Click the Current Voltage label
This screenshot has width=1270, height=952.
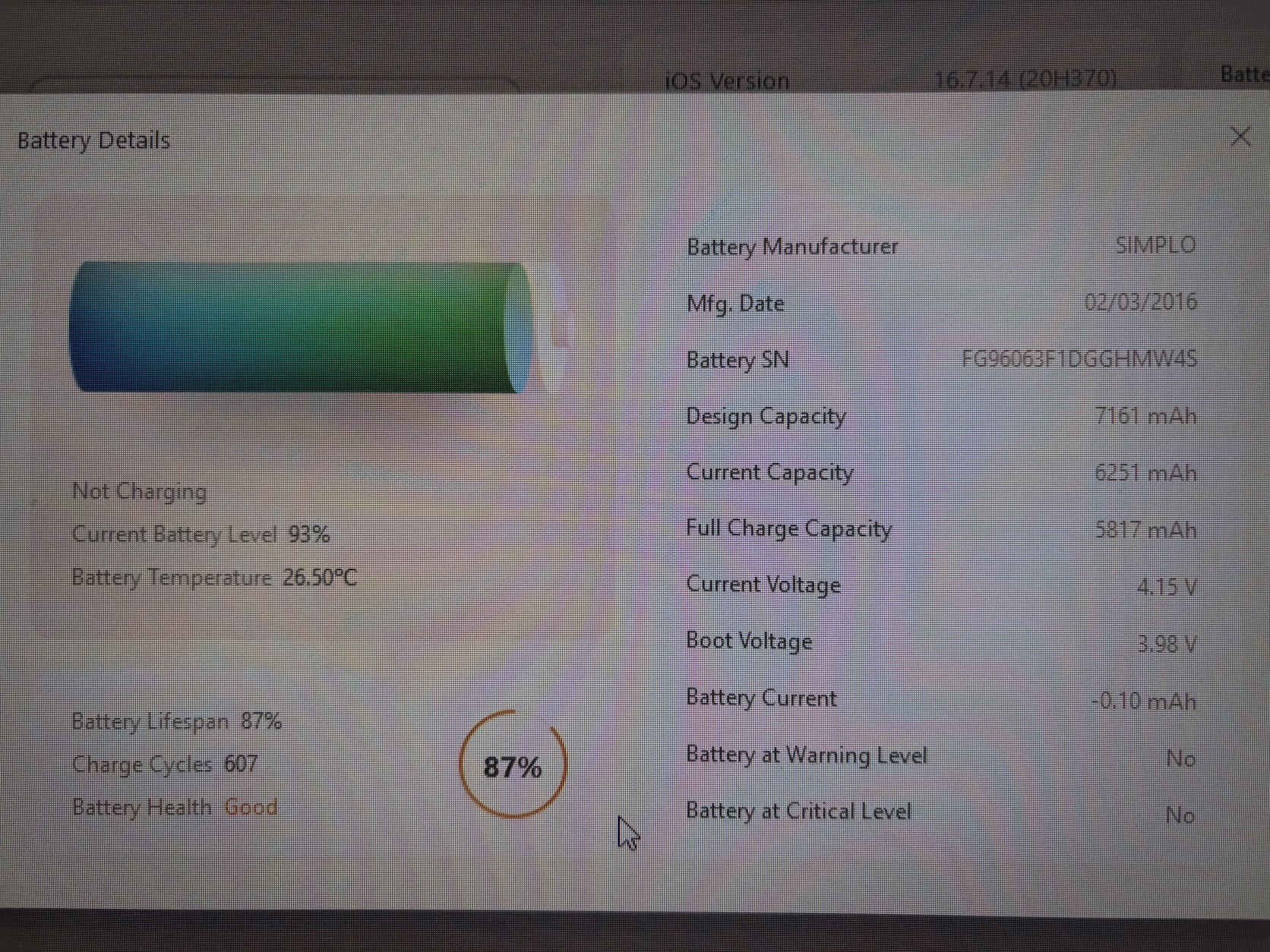(763, 585)
